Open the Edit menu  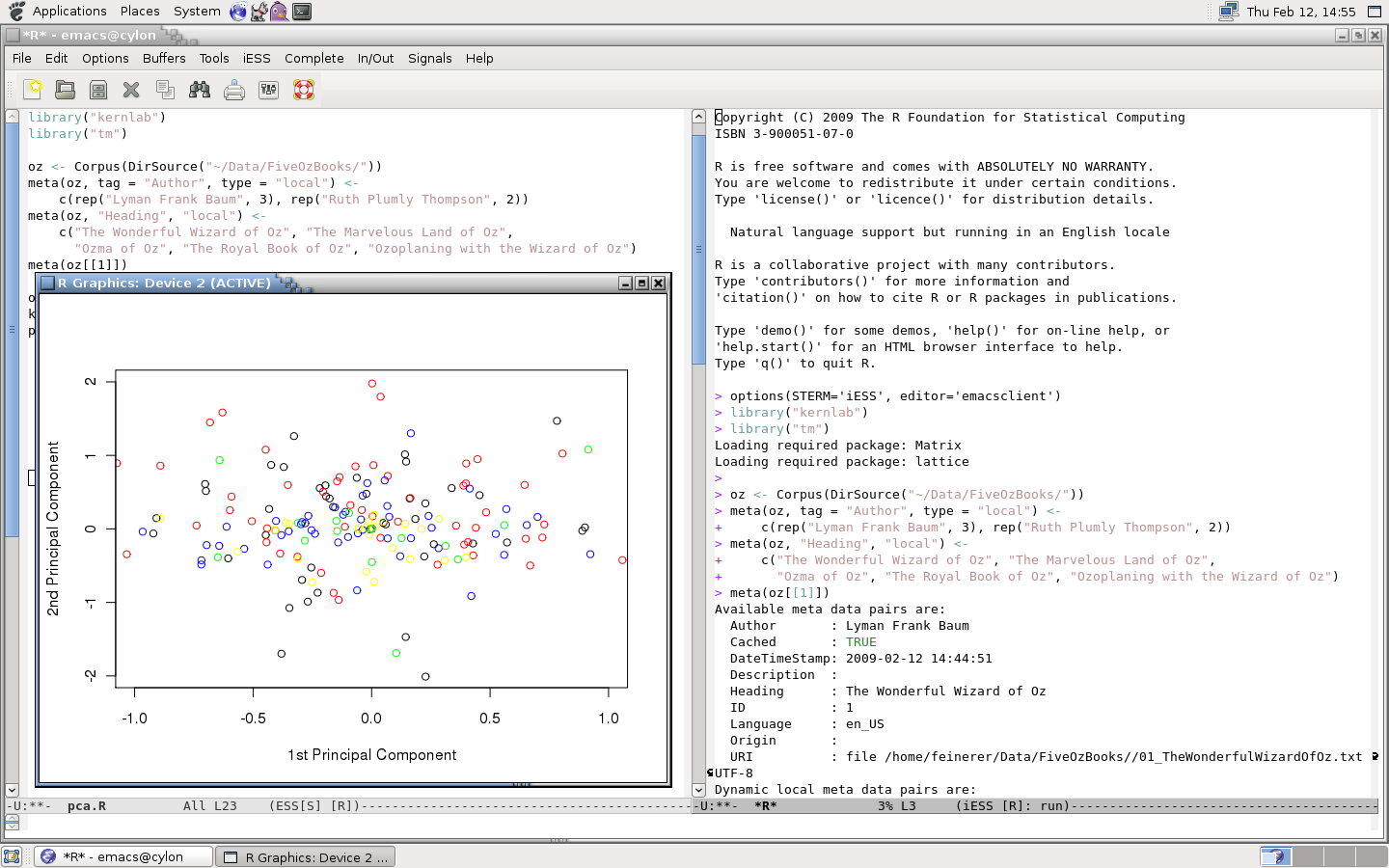pyautogui.click(x=57, y=58)
